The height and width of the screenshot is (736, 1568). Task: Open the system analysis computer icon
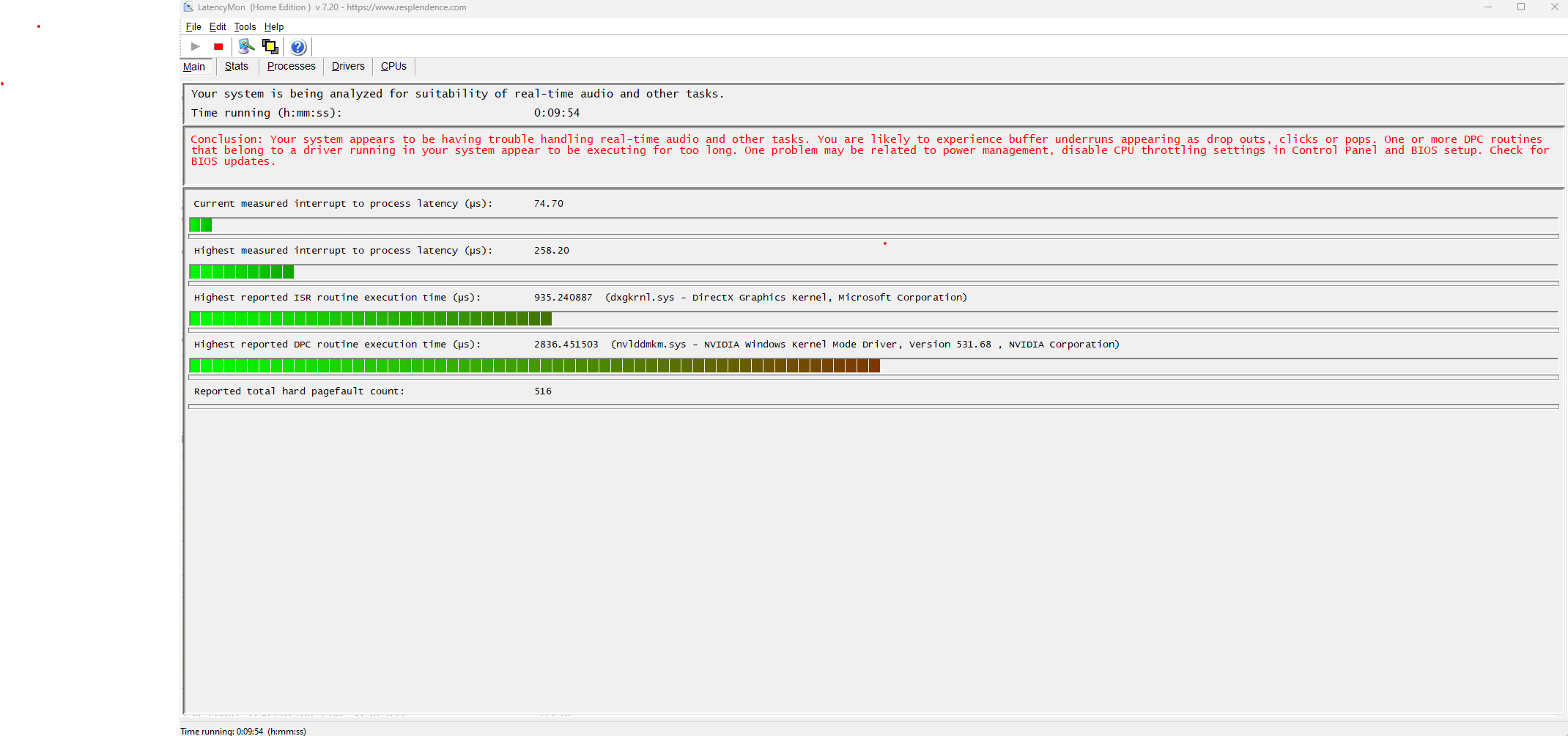pos(247,47)
